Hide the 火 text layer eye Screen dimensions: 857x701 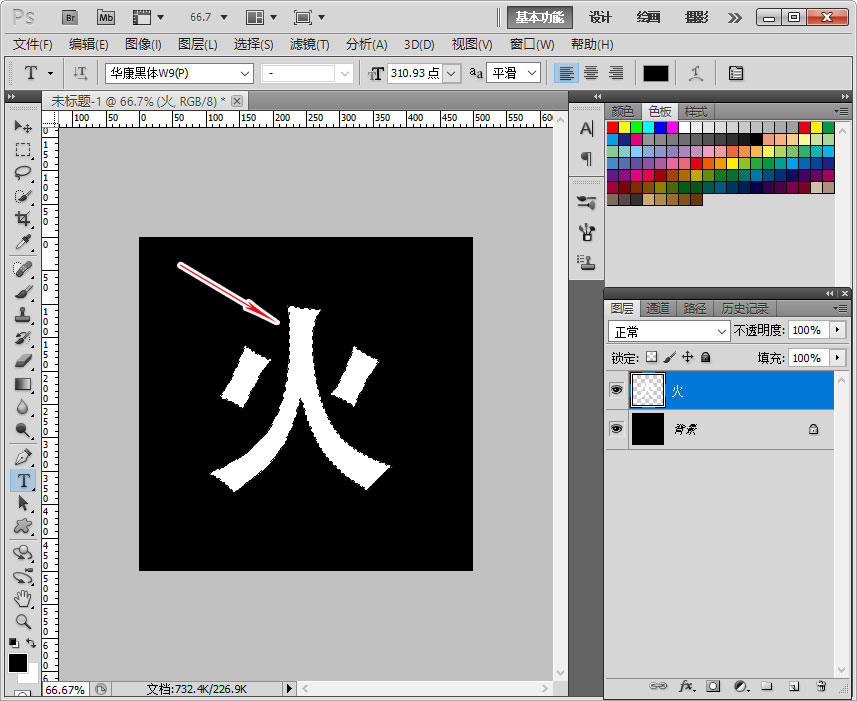(x=617, y=390)
